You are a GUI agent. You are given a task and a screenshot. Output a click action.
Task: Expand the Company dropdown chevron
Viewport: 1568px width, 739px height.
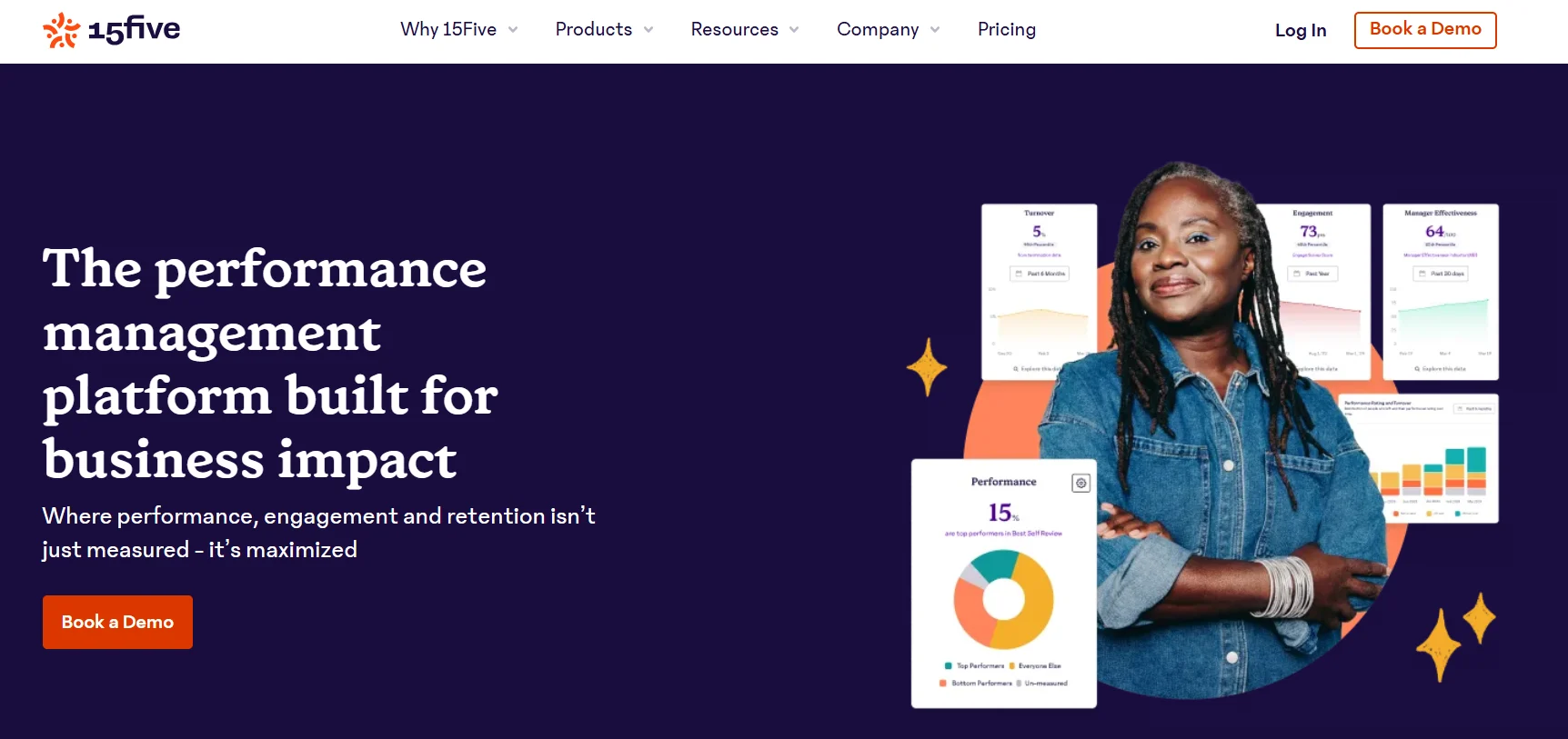935,30
